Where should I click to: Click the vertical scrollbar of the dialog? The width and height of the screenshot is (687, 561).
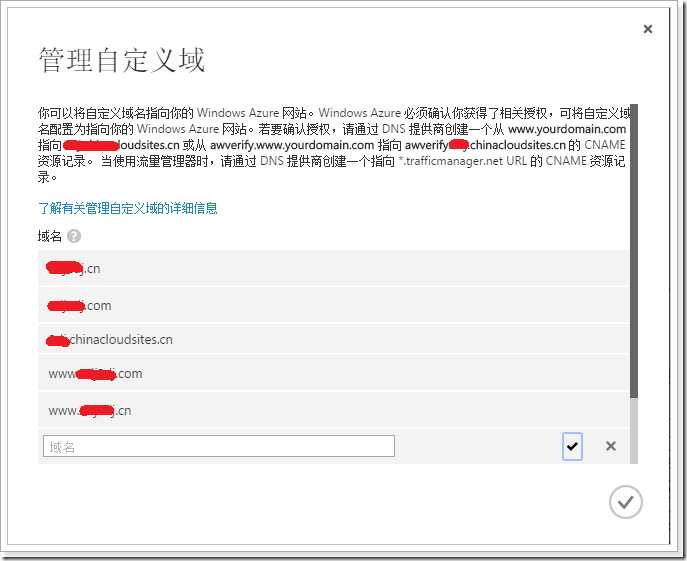[x=634, y=285]
